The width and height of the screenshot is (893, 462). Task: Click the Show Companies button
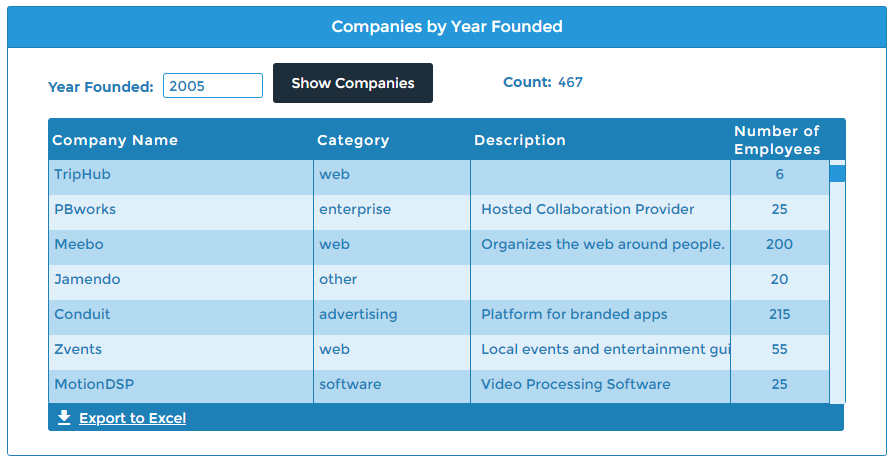click(x=353, y=83)
